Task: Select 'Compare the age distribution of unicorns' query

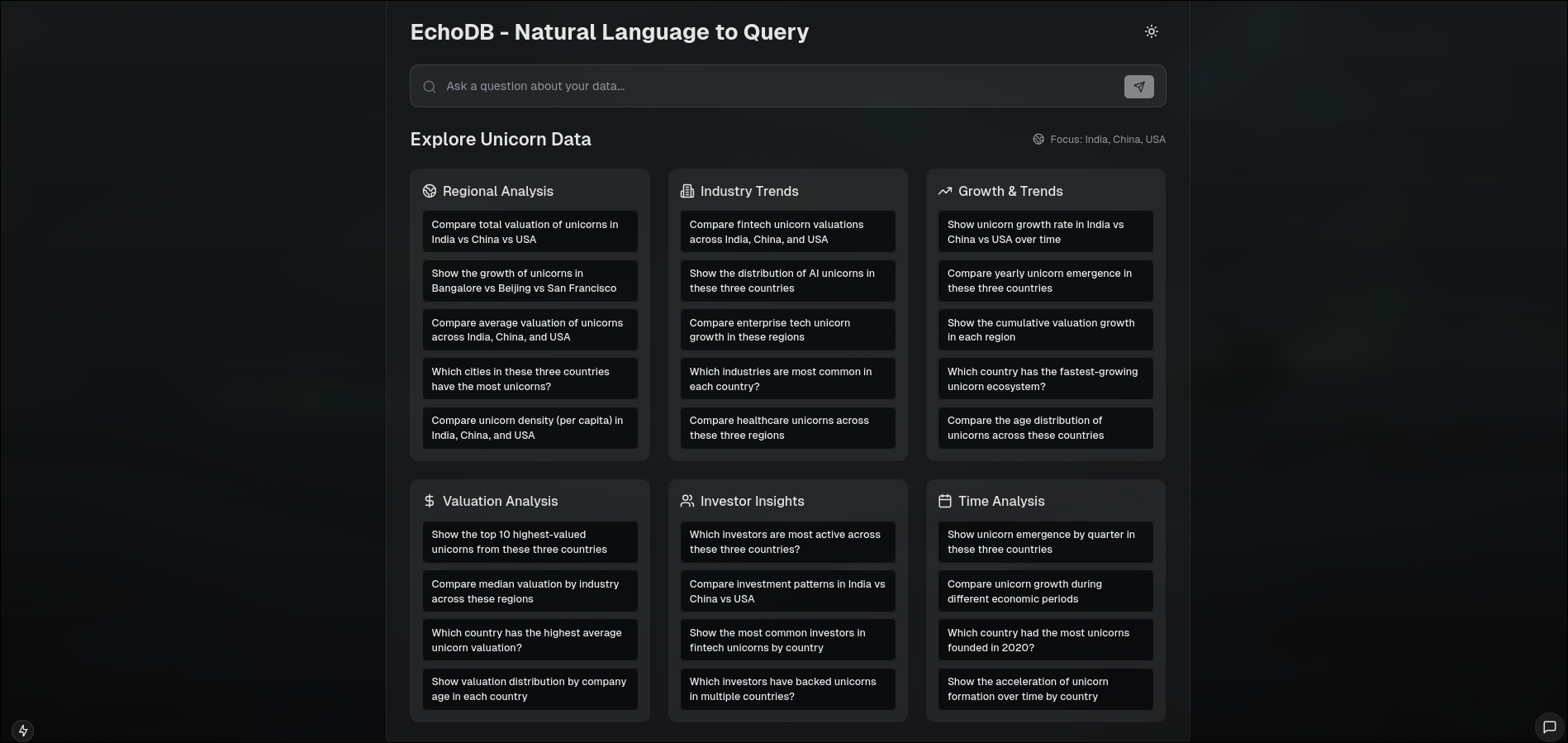Action: pyautogui.click(x=1045, y=428)
